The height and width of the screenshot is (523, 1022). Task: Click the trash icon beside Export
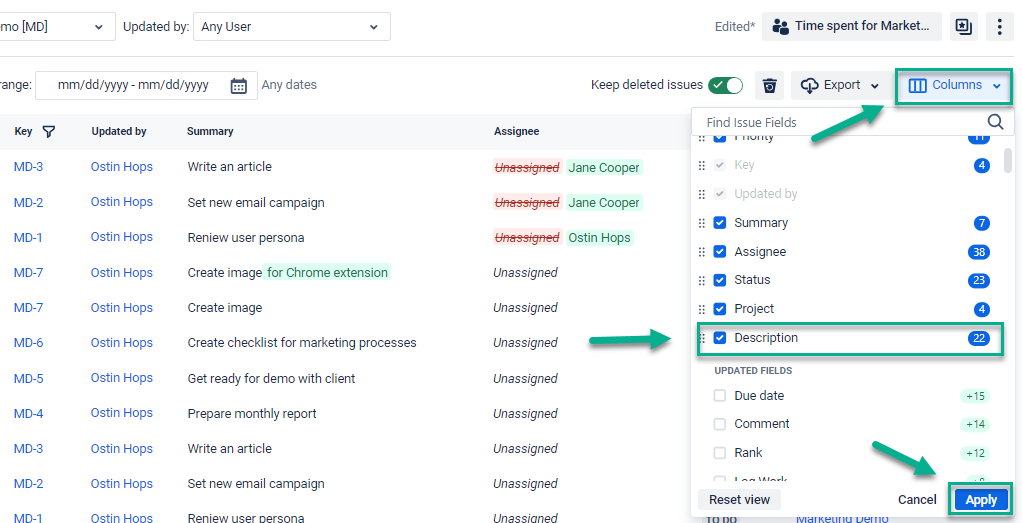[x=769, y=86]
